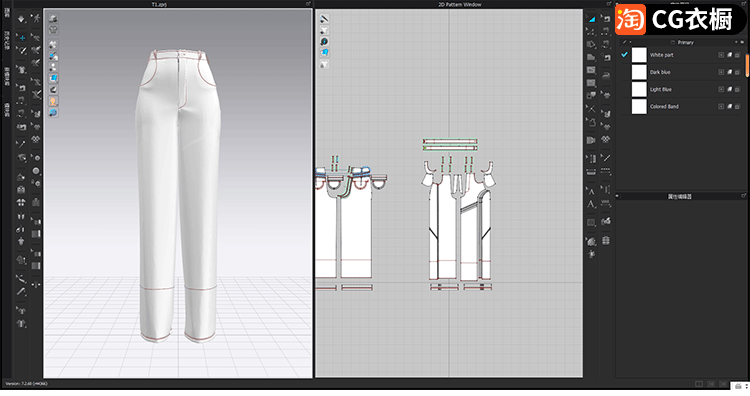Click the orange scrollbar in the fabric list

pyautogui.click(x=747, y=65)
